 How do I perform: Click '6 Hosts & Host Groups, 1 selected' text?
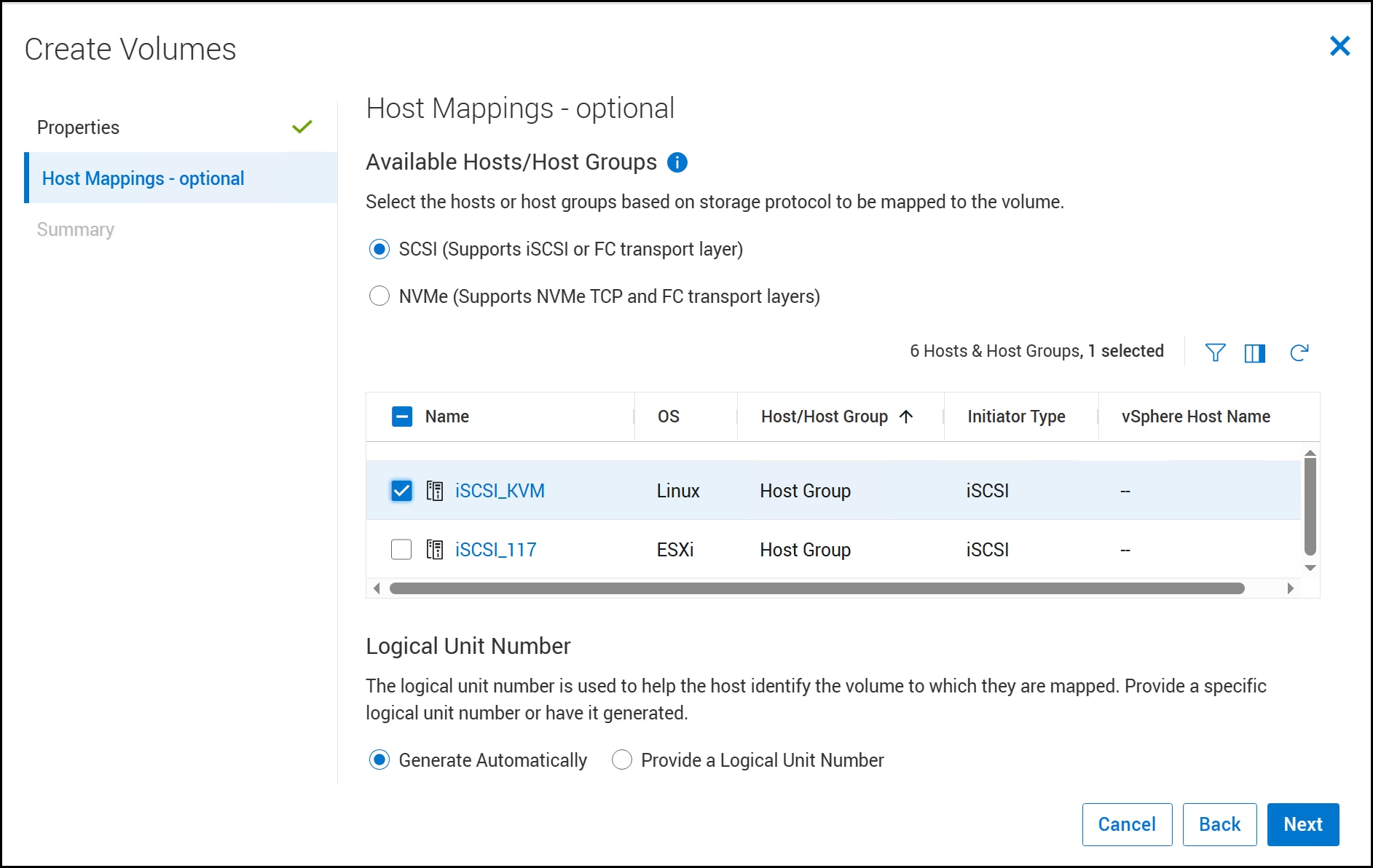pyautogui.click(x=1036, y=351)
